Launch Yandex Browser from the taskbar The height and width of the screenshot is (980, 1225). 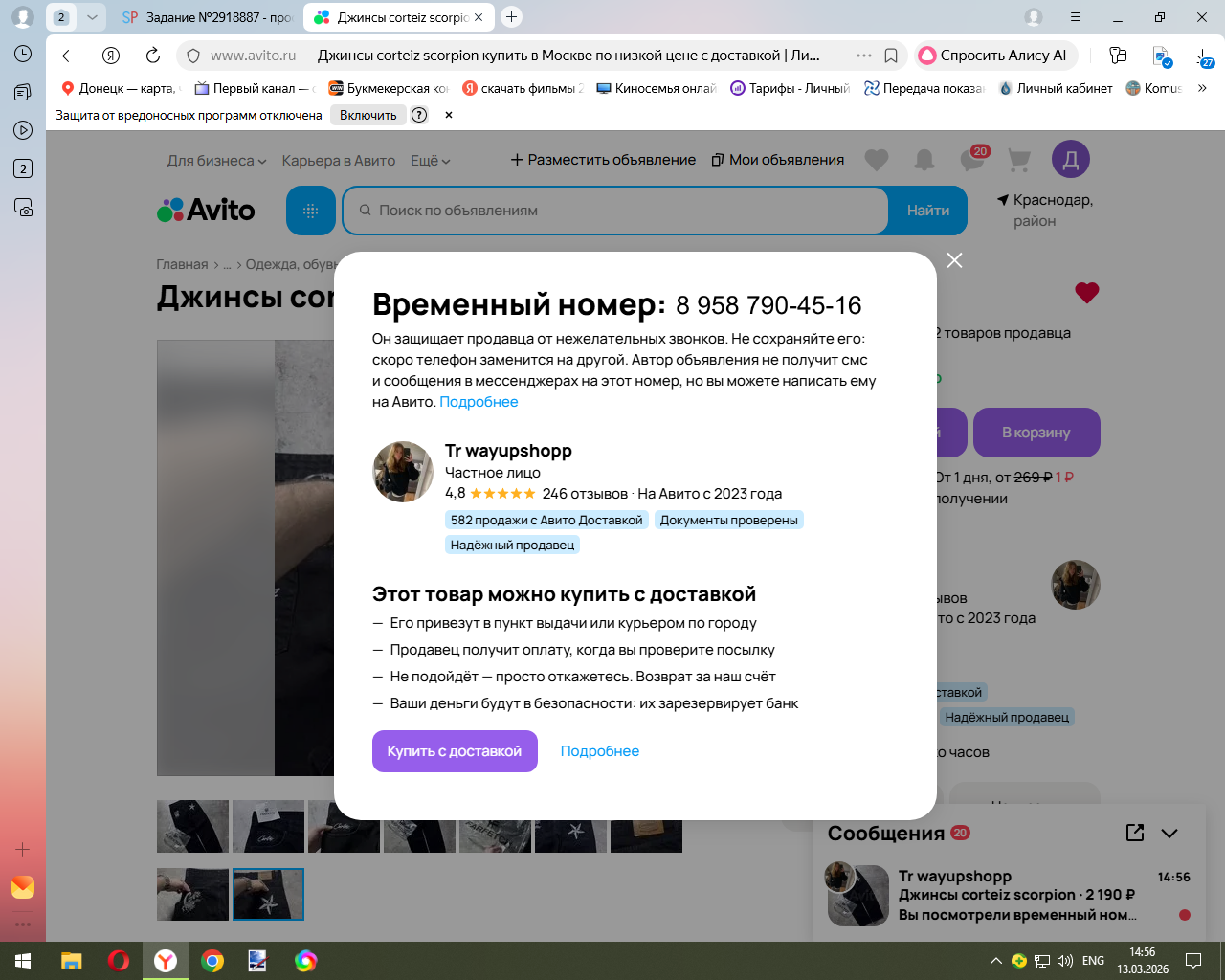[166, 961]
